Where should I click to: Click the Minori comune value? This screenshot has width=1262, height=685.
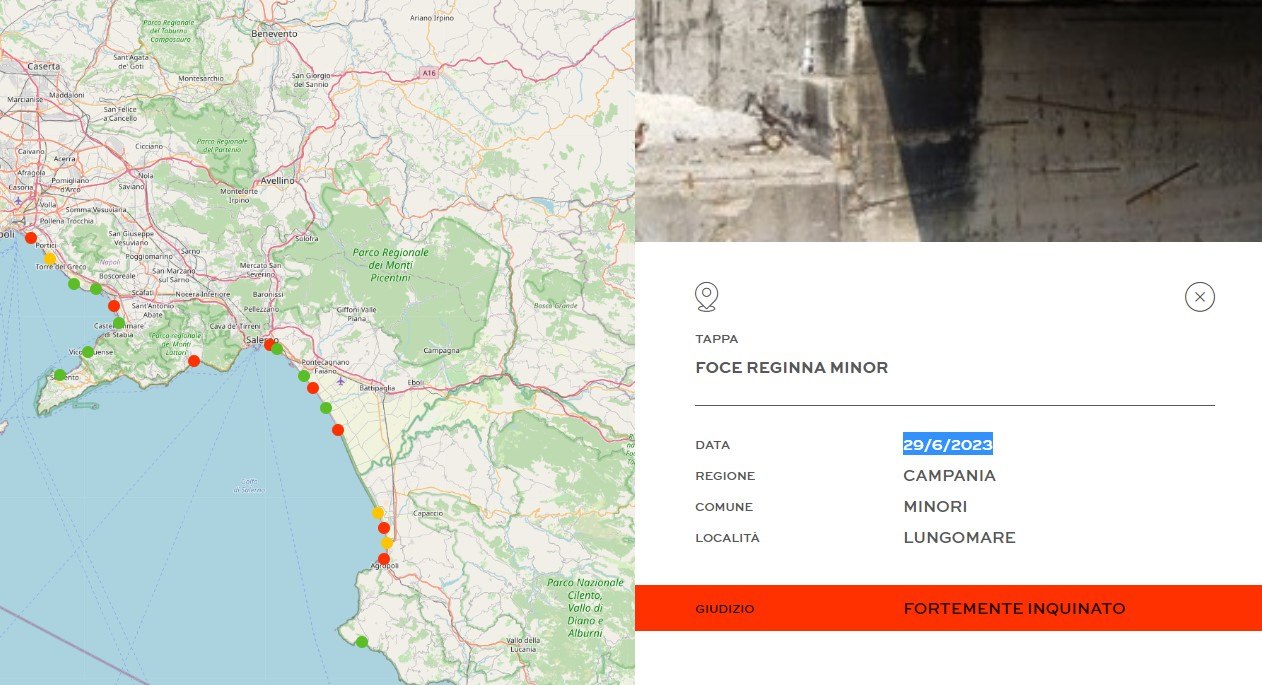(x=934, y=507)
